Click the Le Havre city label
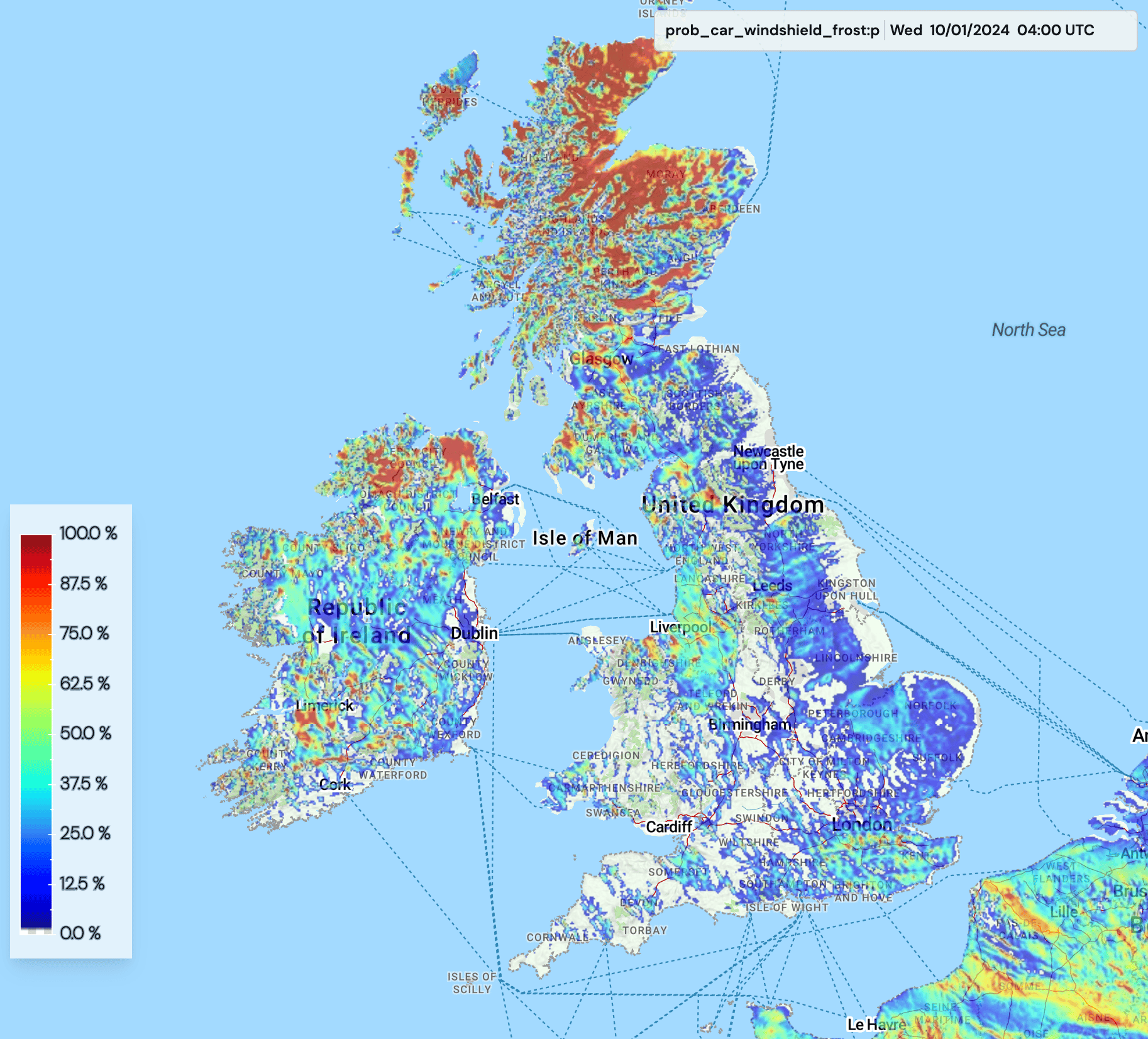The height and width of the screenshot is (1039, 1148). [877, 1025]
